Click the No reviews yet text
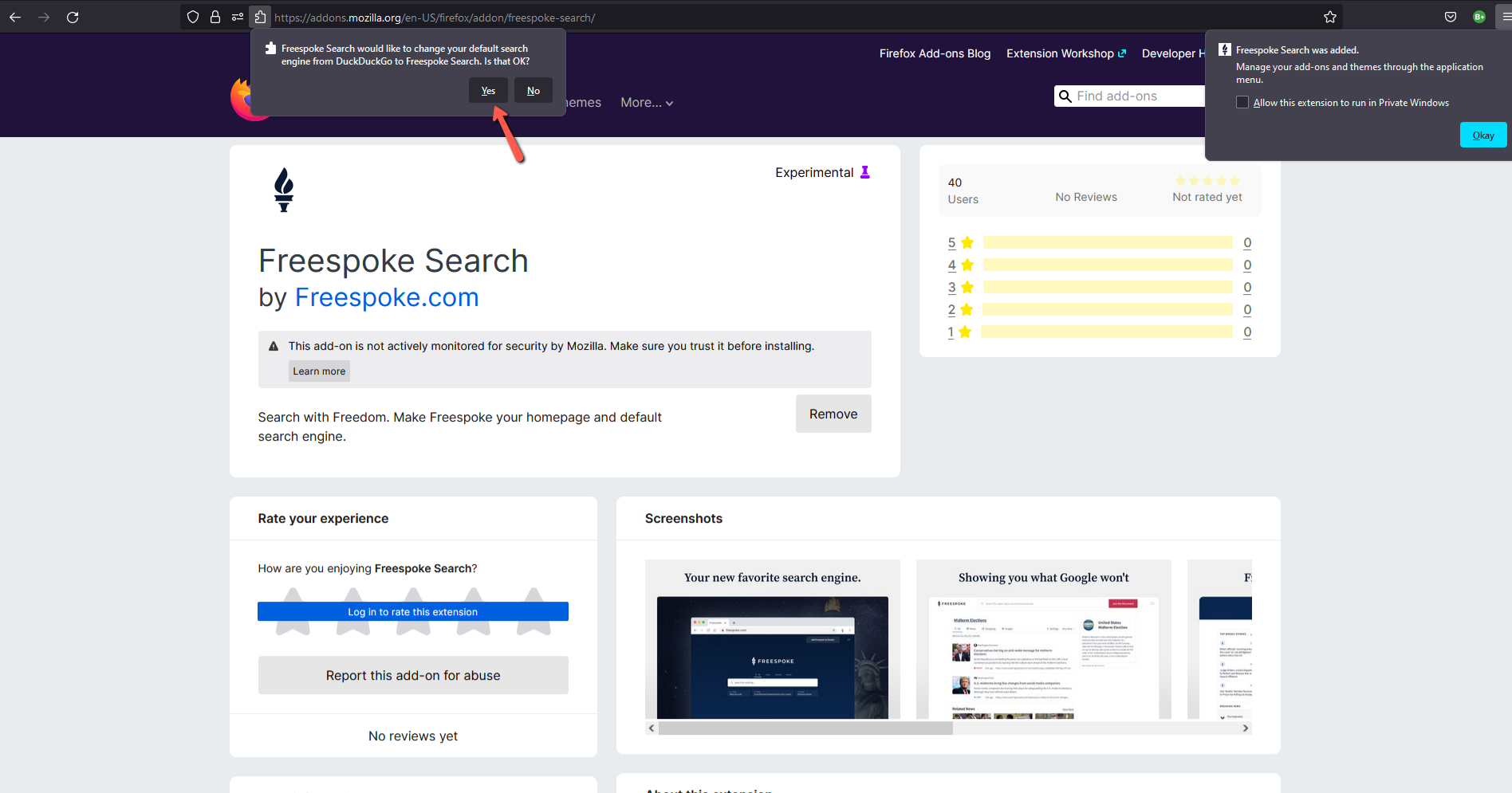Image resolution: width=1512 pixels, height=793 pixels. point(413,736)
